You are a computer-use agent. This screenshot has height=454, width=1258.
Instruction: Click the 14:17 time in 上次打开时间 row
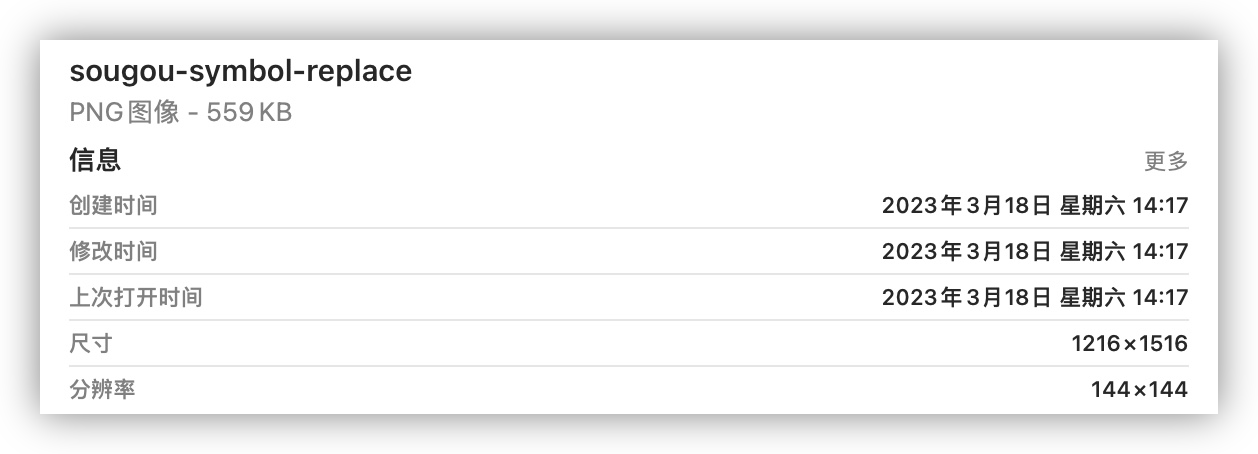pyautogui.click(x=1160, y=297)
